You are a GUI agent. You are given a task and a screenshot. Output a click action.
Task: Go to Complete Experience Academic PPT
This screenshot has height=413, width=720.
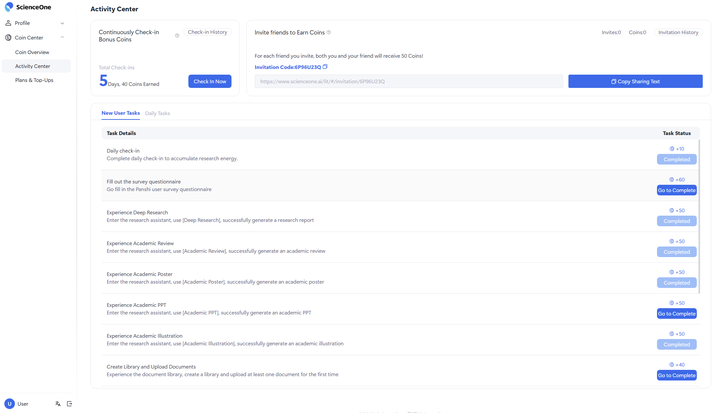677,314
